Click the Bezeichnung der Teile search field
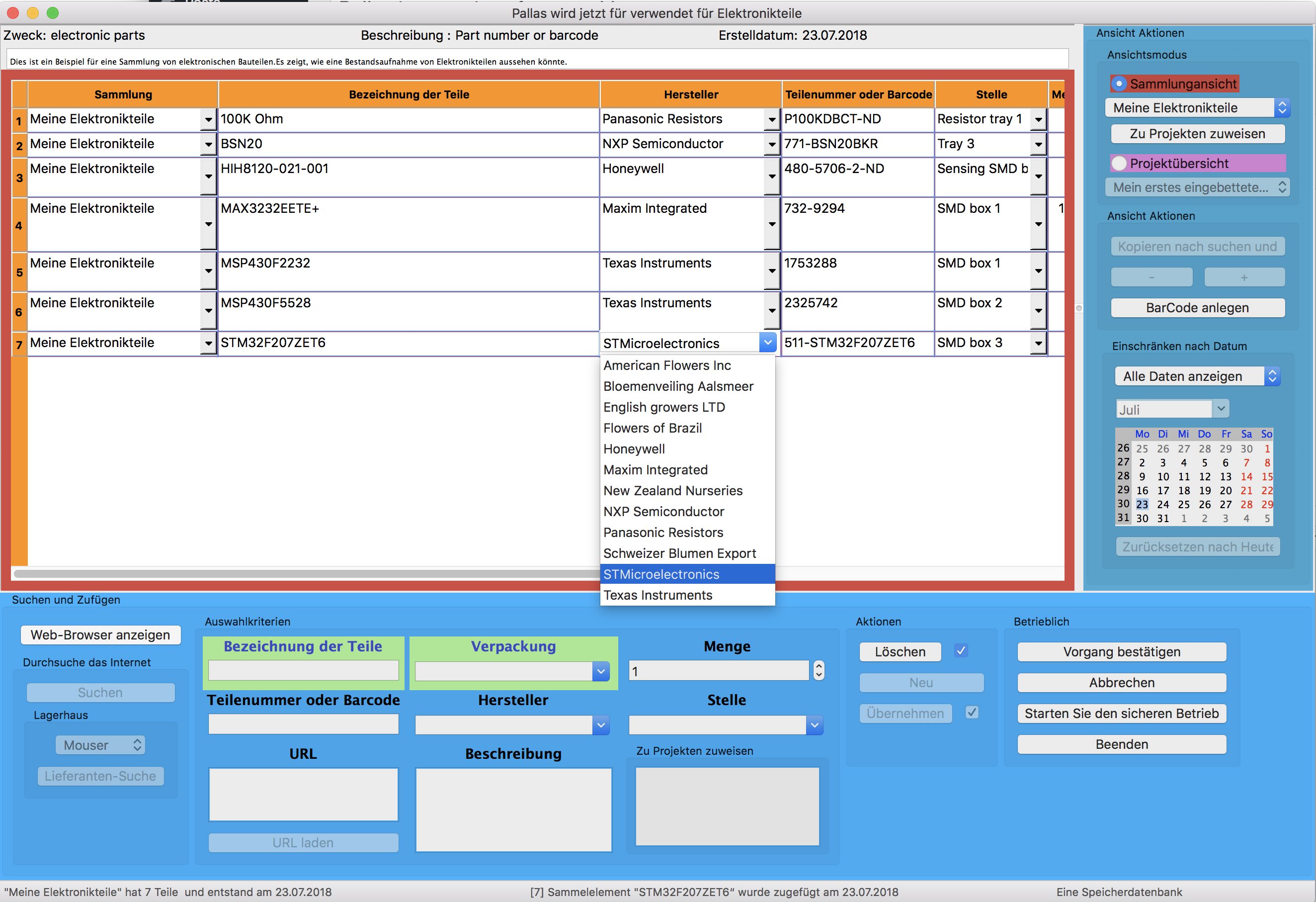The height and width of the screenshot is (902, 1316). [x=303, y=671]
